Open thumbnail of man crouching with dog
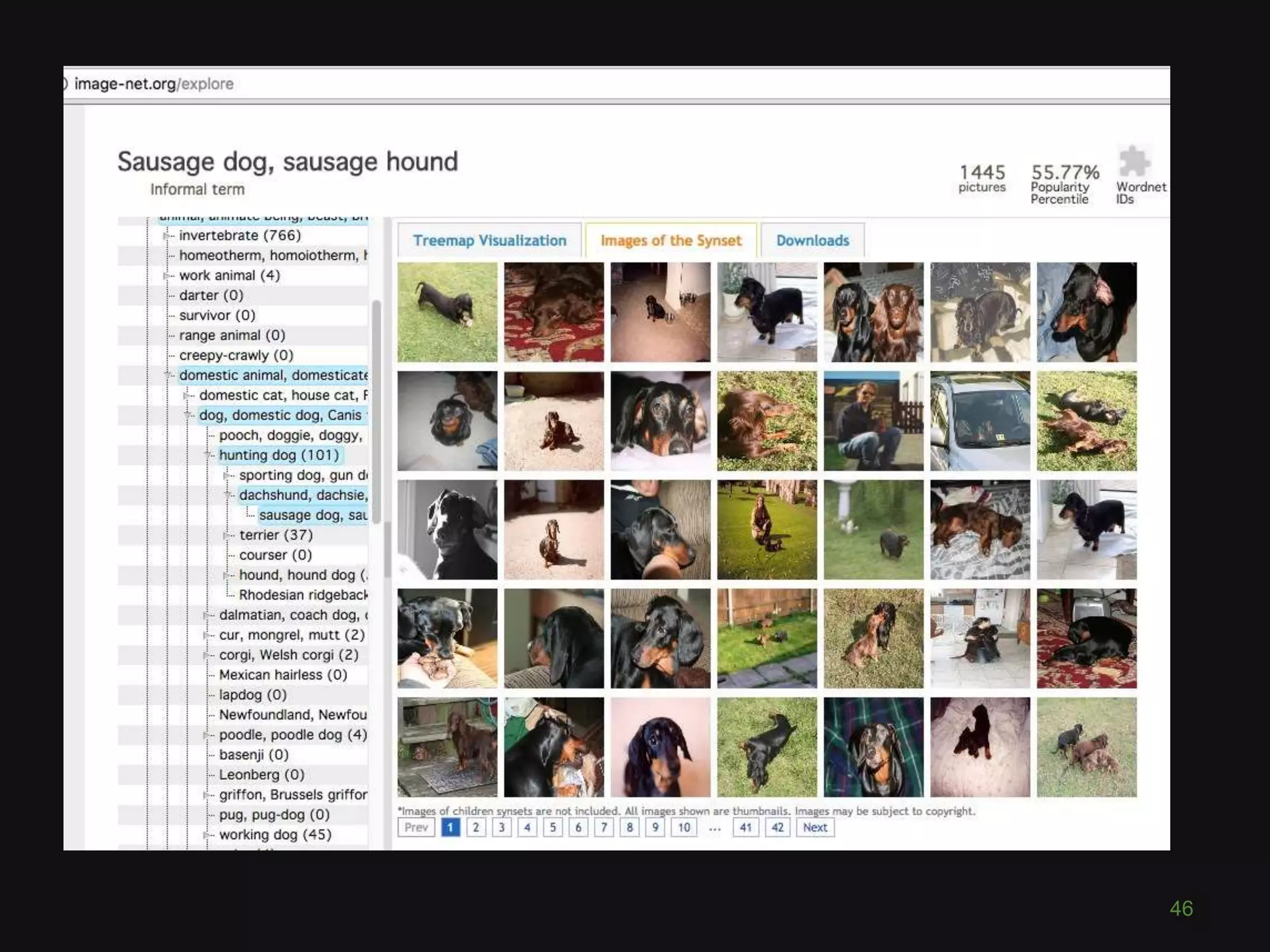Image resolution: width=1270 pixels, height=952 pixels. click(x=873, y=421)
